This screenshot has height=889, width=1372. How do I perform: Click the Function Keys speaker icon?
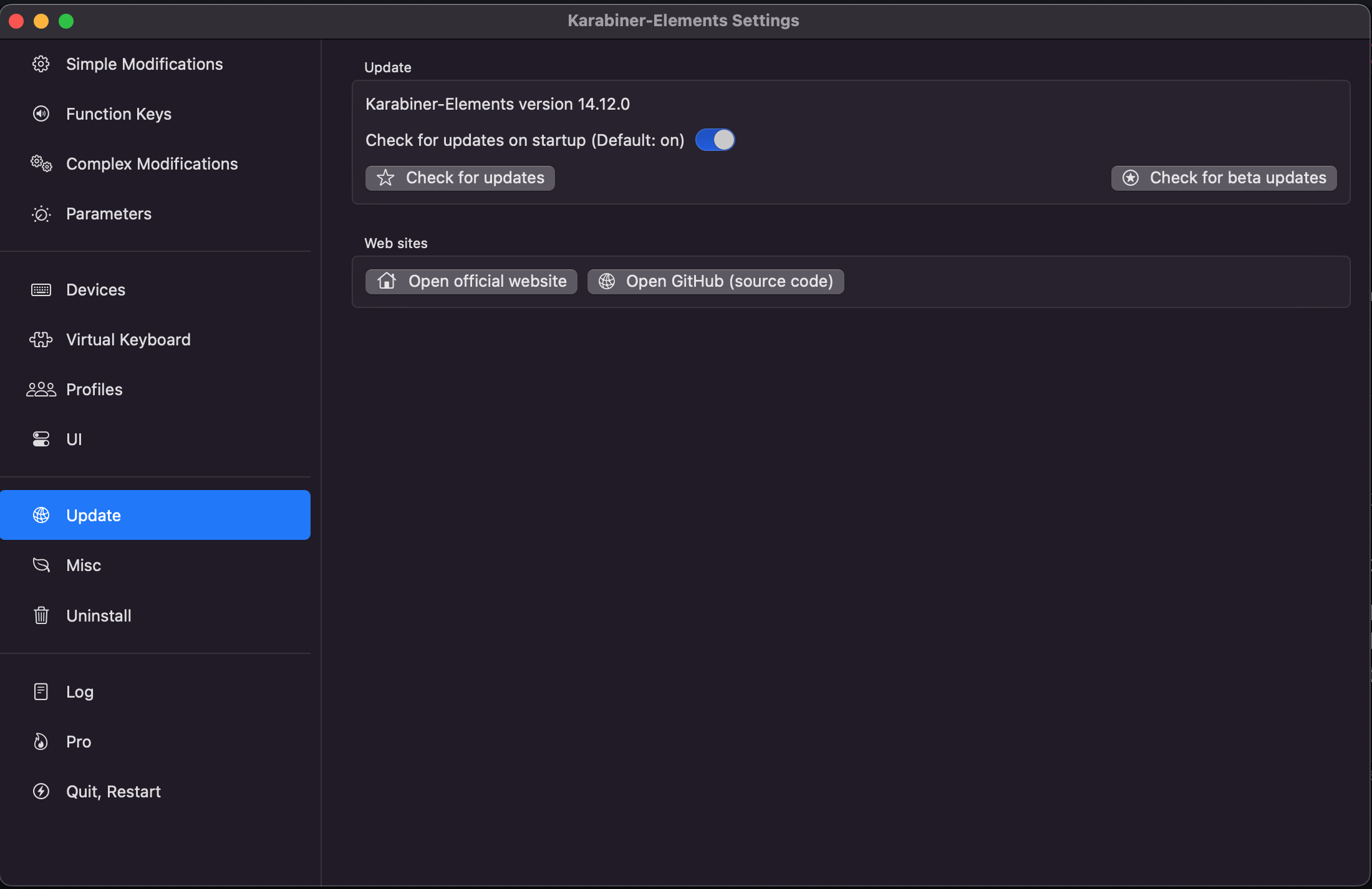(41, 114)
